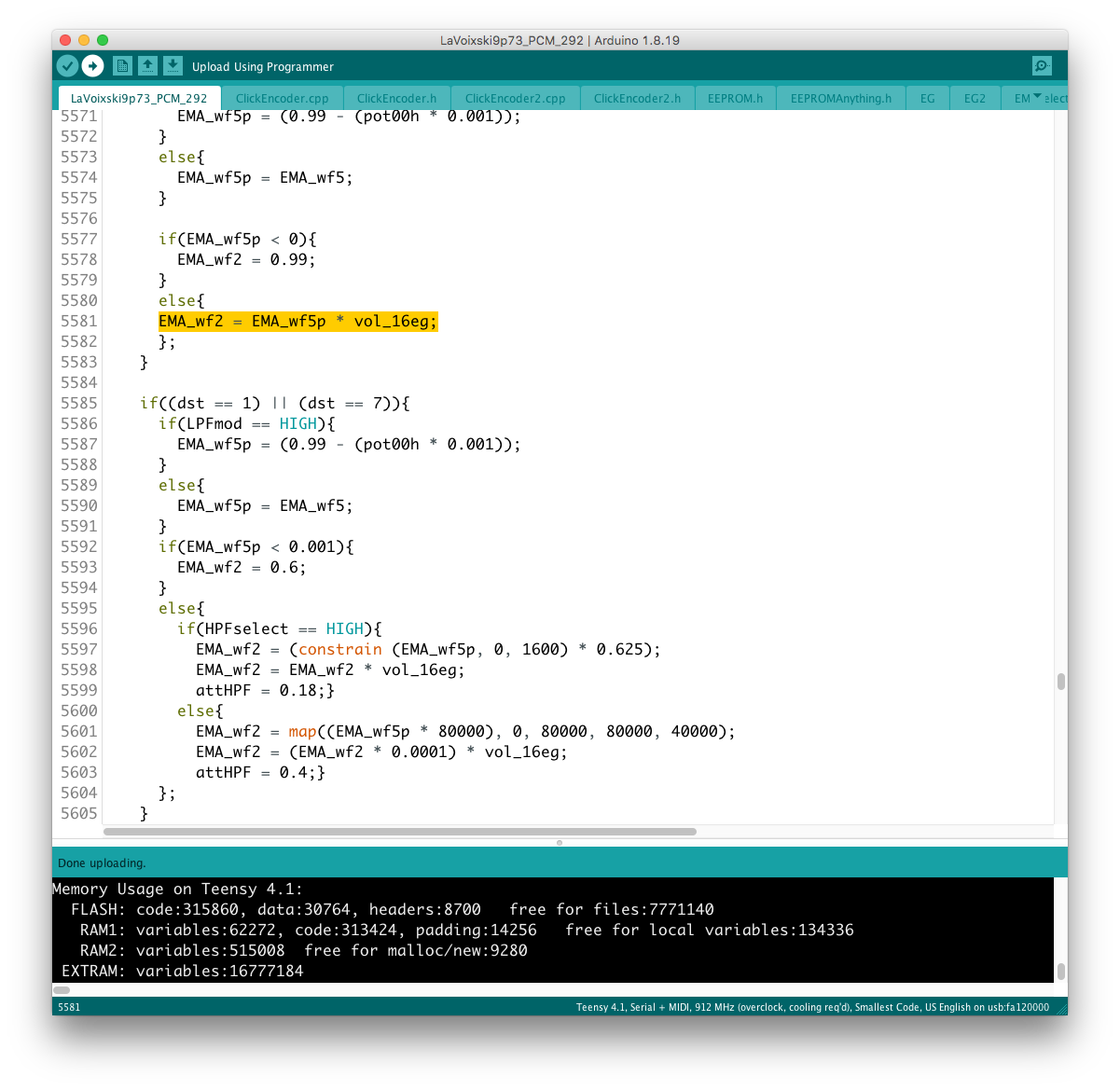Create a new sketch with New icon
1120x1090 pixels.
[x=122, y=65]
